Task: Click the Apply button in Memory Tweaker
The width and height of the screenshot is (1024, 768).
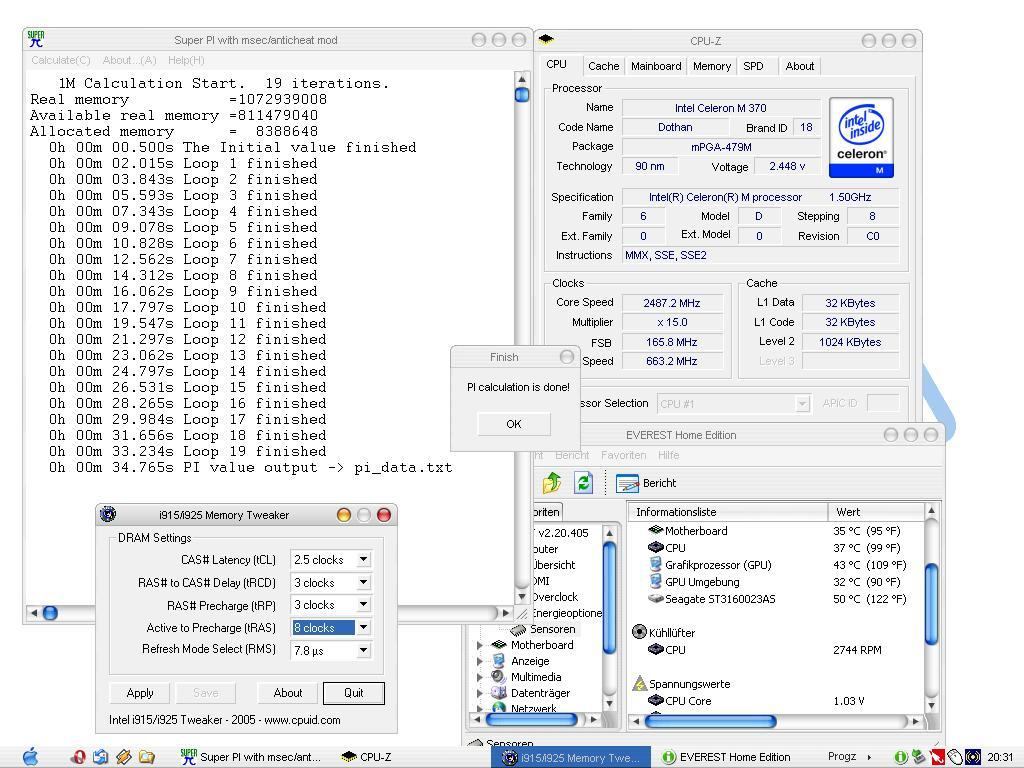Action: (140, 693)
